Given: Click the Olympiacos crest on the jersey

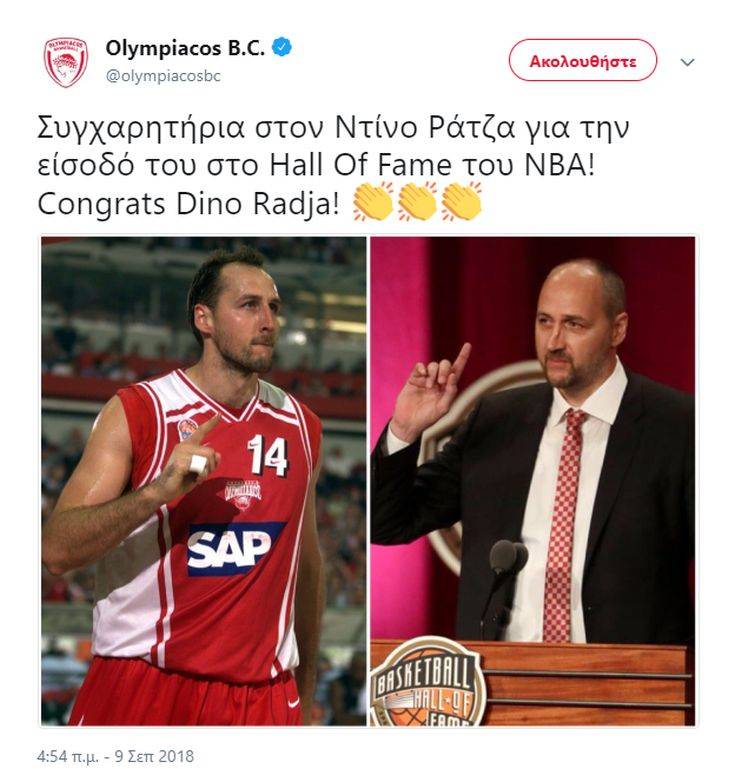Looking at the screenshot, I should point(243,495).
